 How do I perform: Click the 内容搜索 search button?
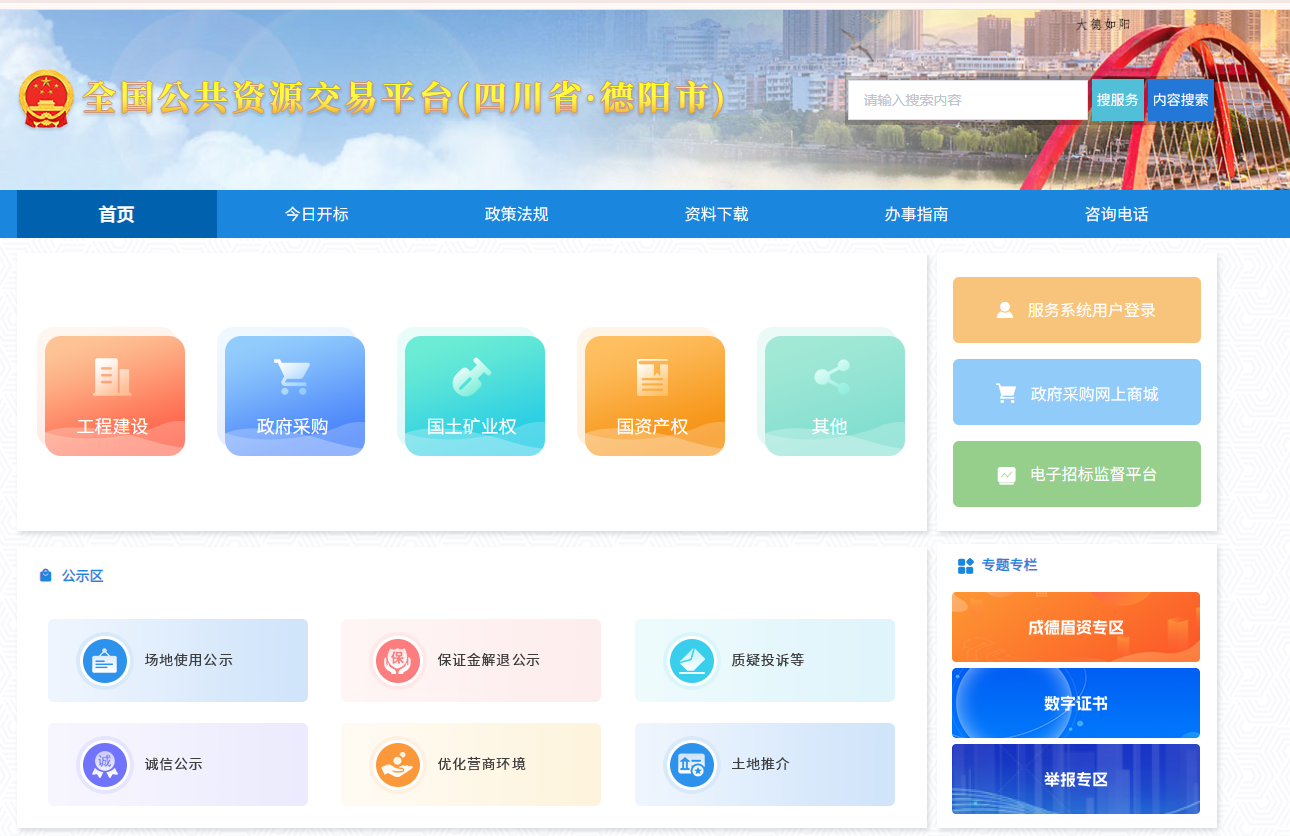click(1180, 100)
